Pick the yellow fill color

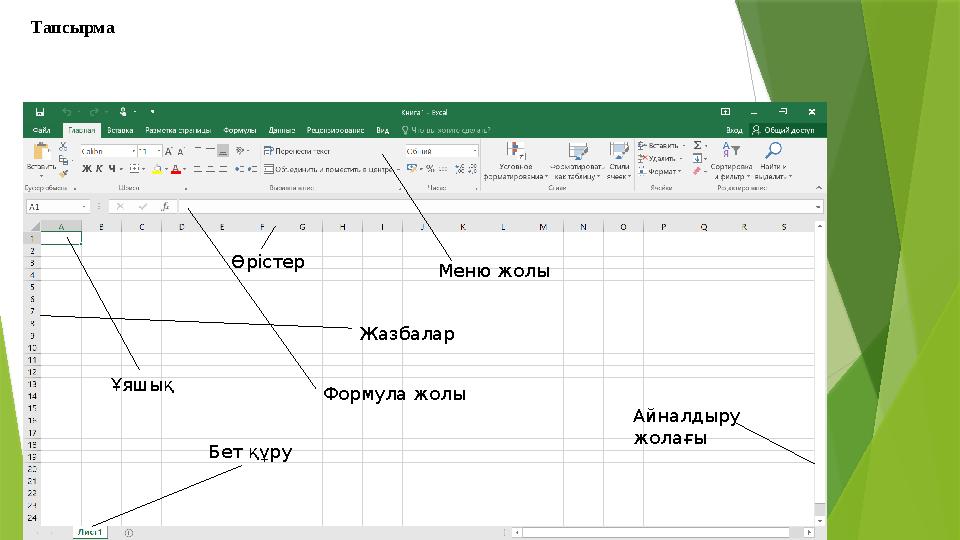click(157, 169)
